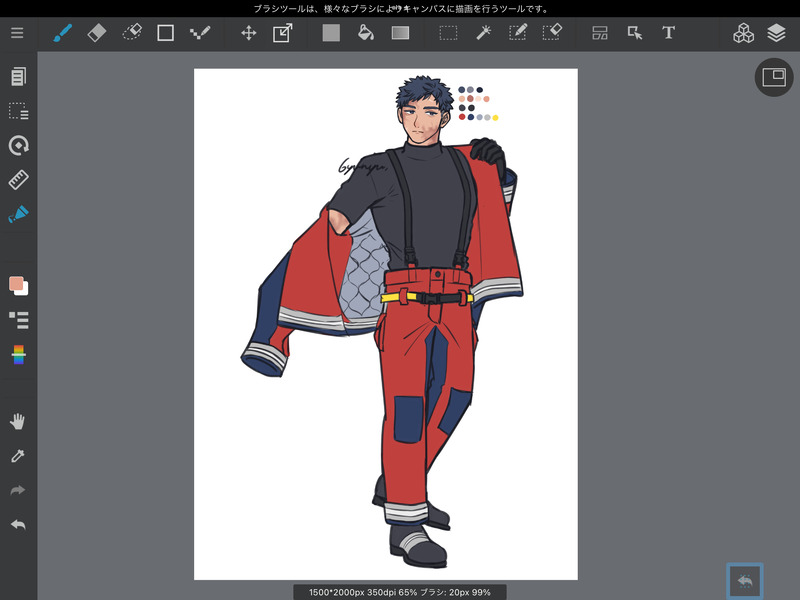Select the Move tool
The width and height of the screenshot is (800, 600).
pyautogui.click(x=248, y=33)
